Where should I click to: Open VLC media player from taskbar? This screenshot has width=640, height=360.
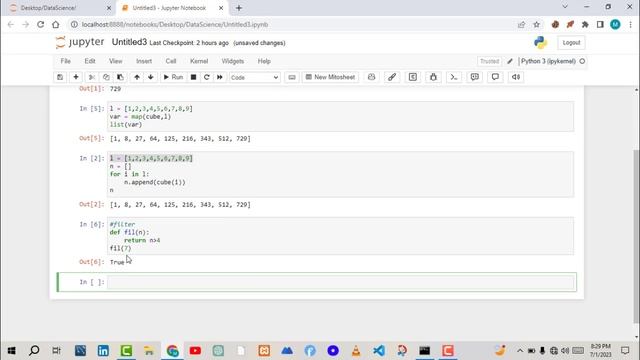356,351
